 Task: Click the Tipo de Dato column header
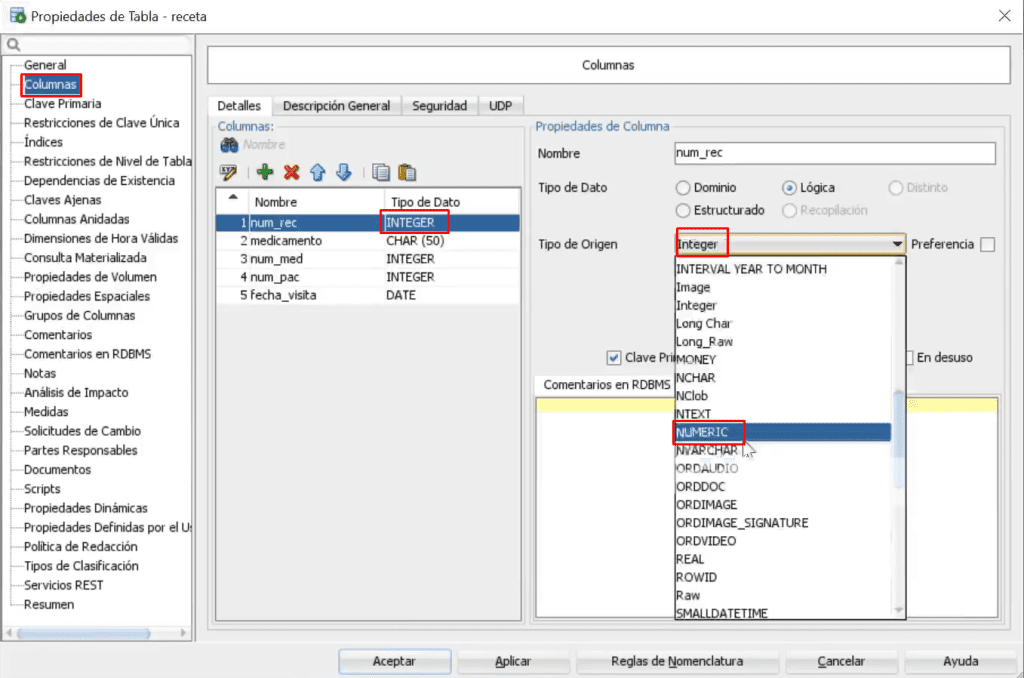coord(452,202)
